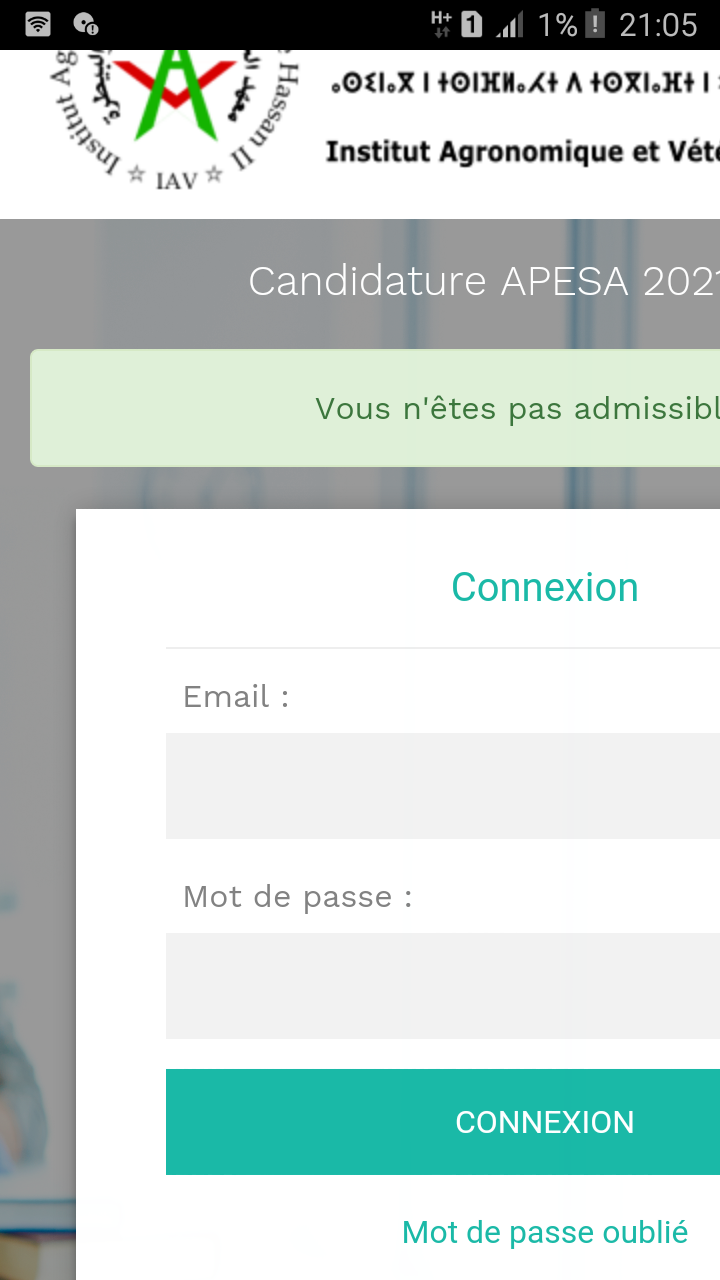720x1280 pixels.
Task: Tap the H+ mobile data indicator
Action: point(440,24)
